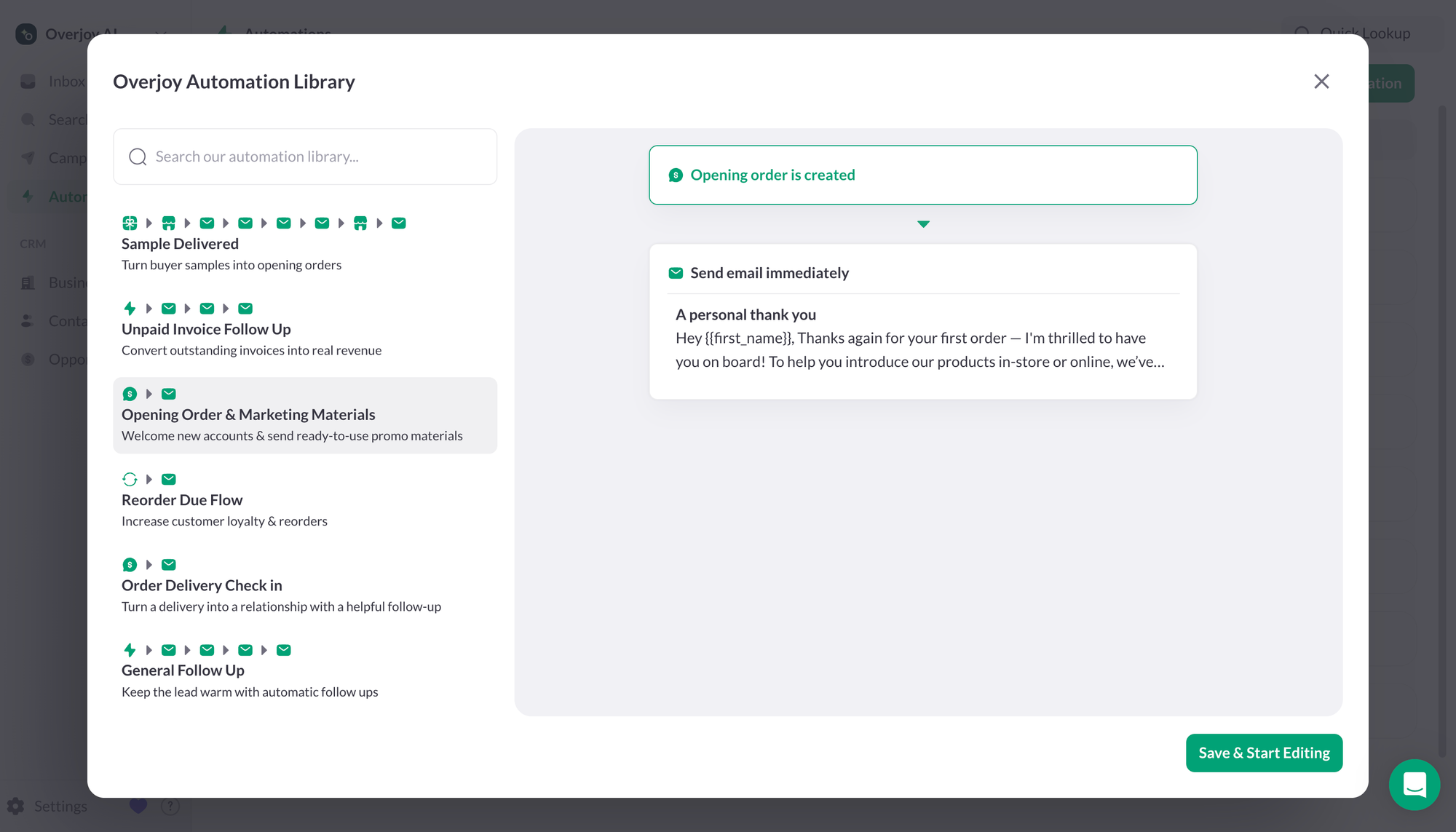Click the Send email immediately step header

coord(769,273)
